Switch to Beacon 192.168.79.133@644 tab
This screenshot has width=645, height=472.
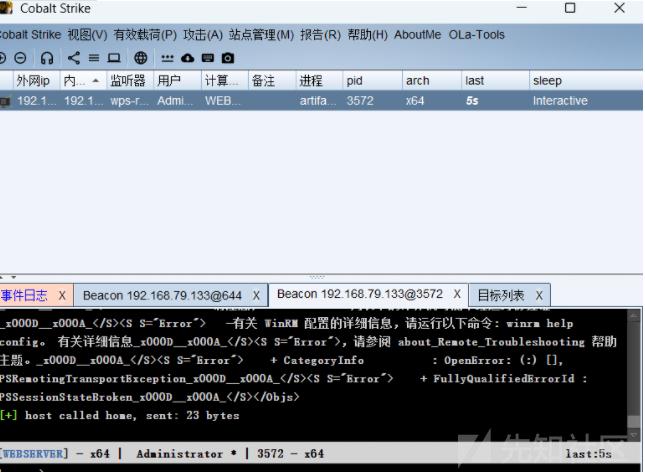pos(162,295)
